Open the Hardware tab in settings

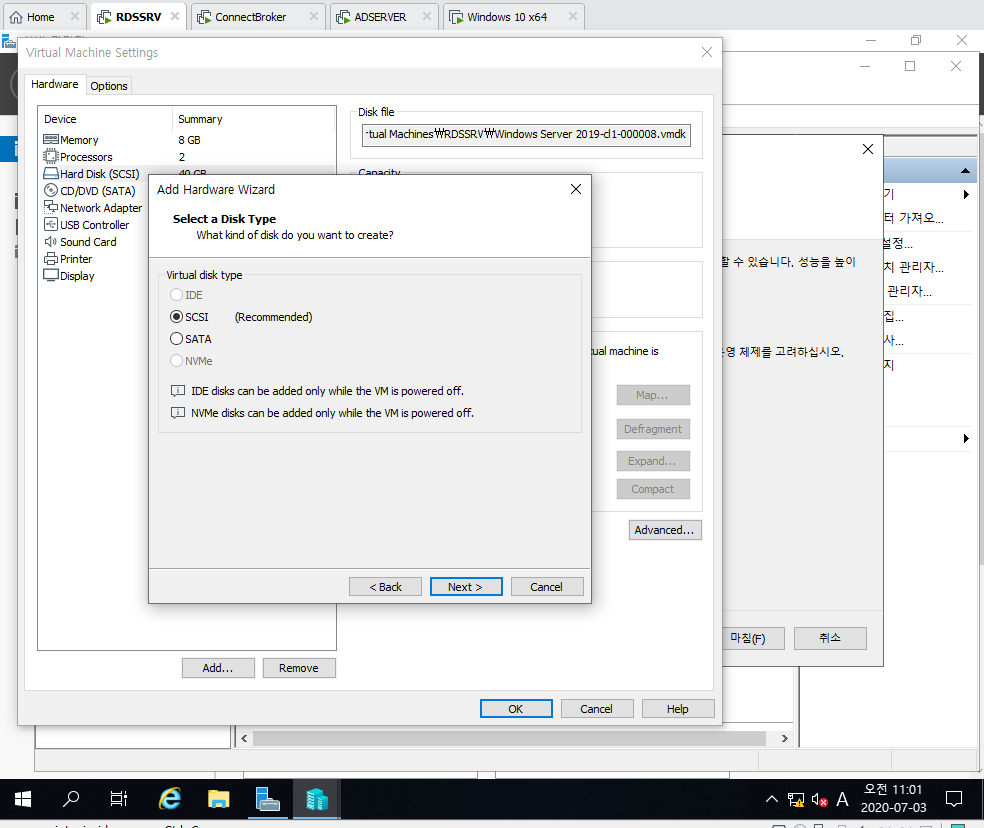coord(55,84)
